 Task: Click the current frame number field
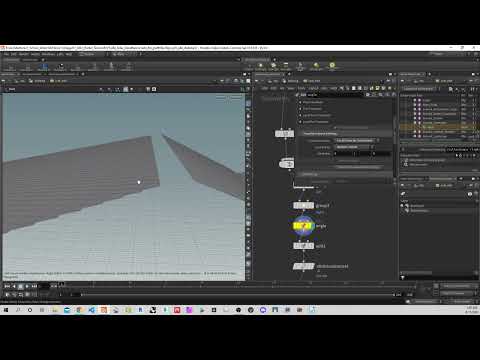(44, 286)
